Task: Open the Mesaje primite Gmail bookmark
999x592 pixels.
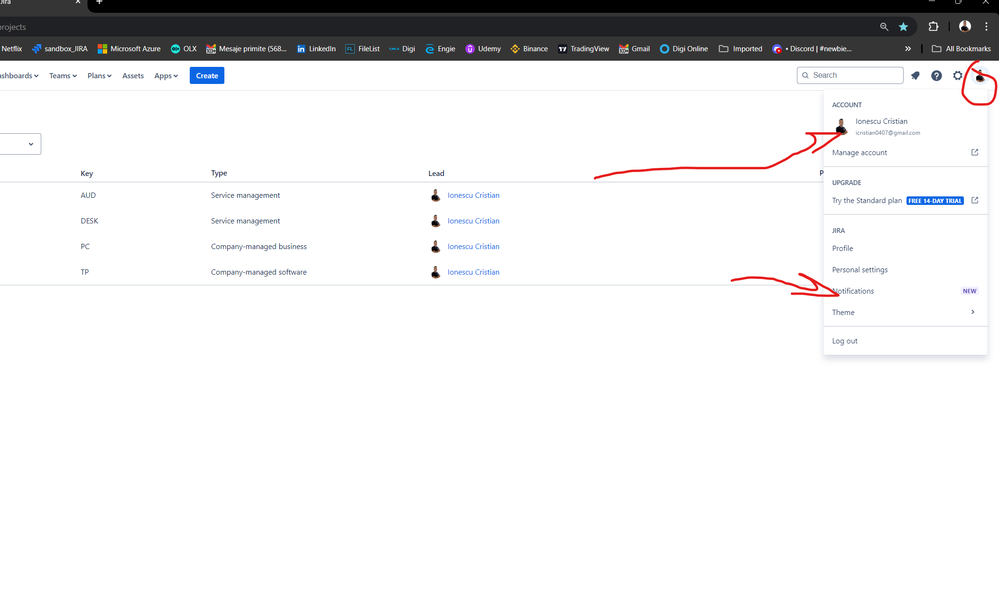Action: point(246,48)
